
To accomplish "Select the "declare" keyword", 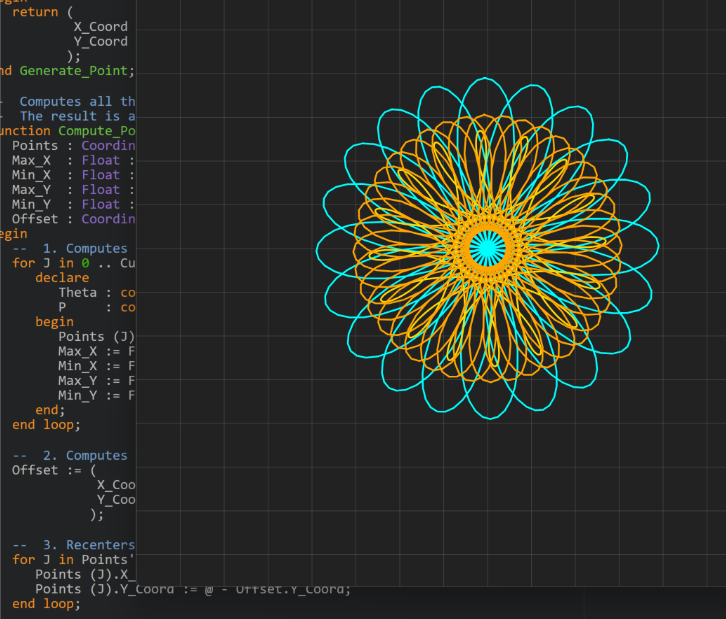I will (62, 278).
